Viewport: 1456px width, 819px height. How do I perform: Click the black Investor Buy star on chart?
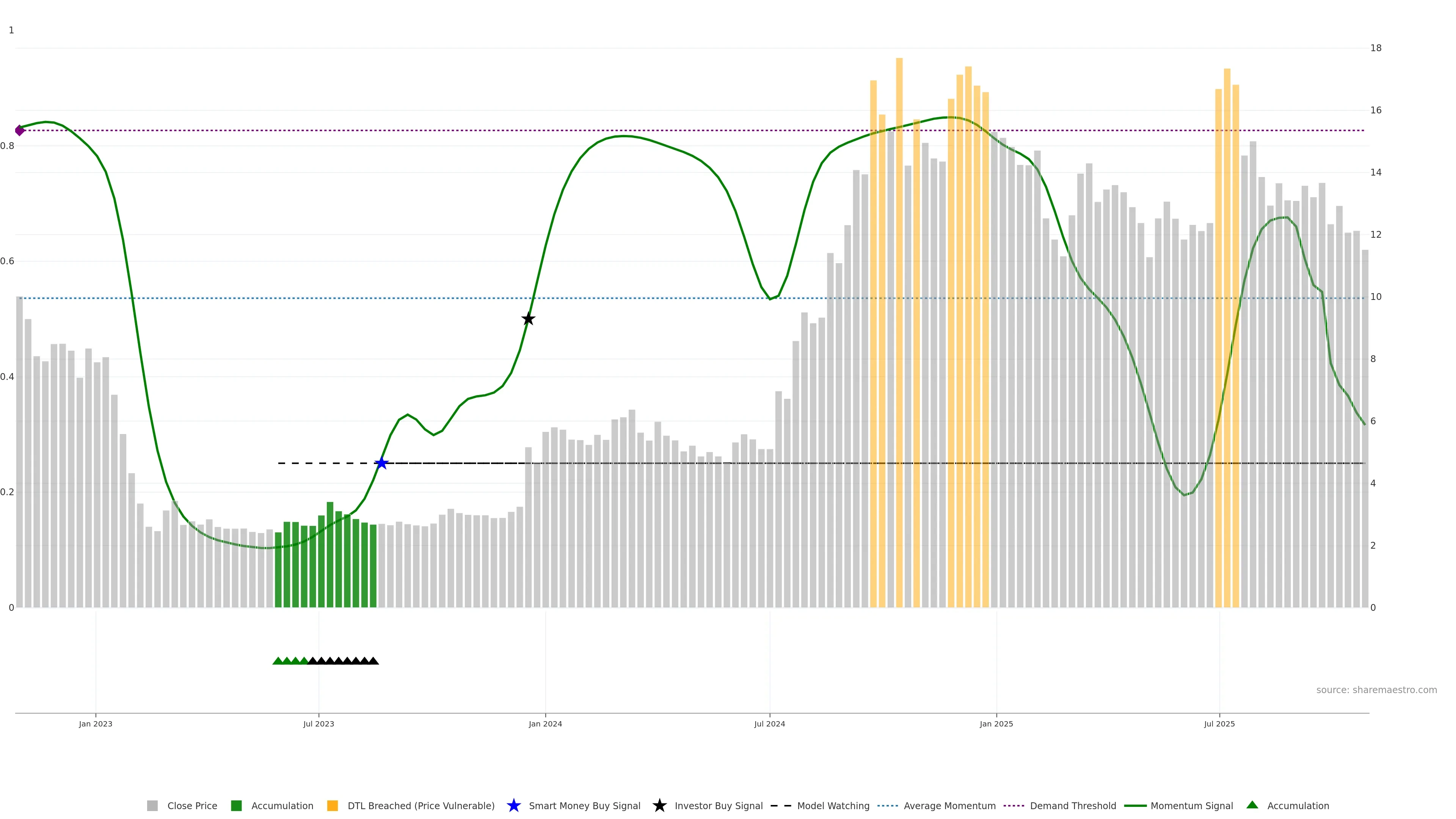[528, 319]
